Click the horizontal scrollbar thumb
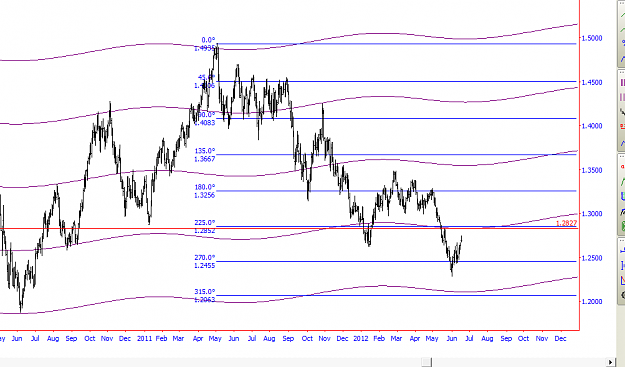 [x=426, y=362]
